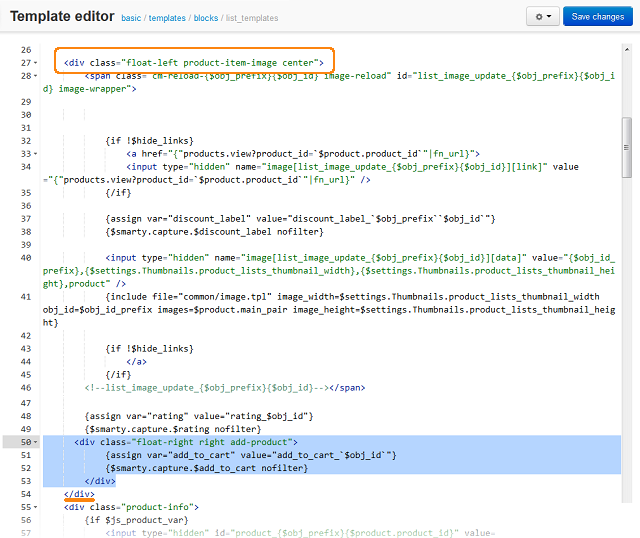Click the closing </a> tag line

136,362
